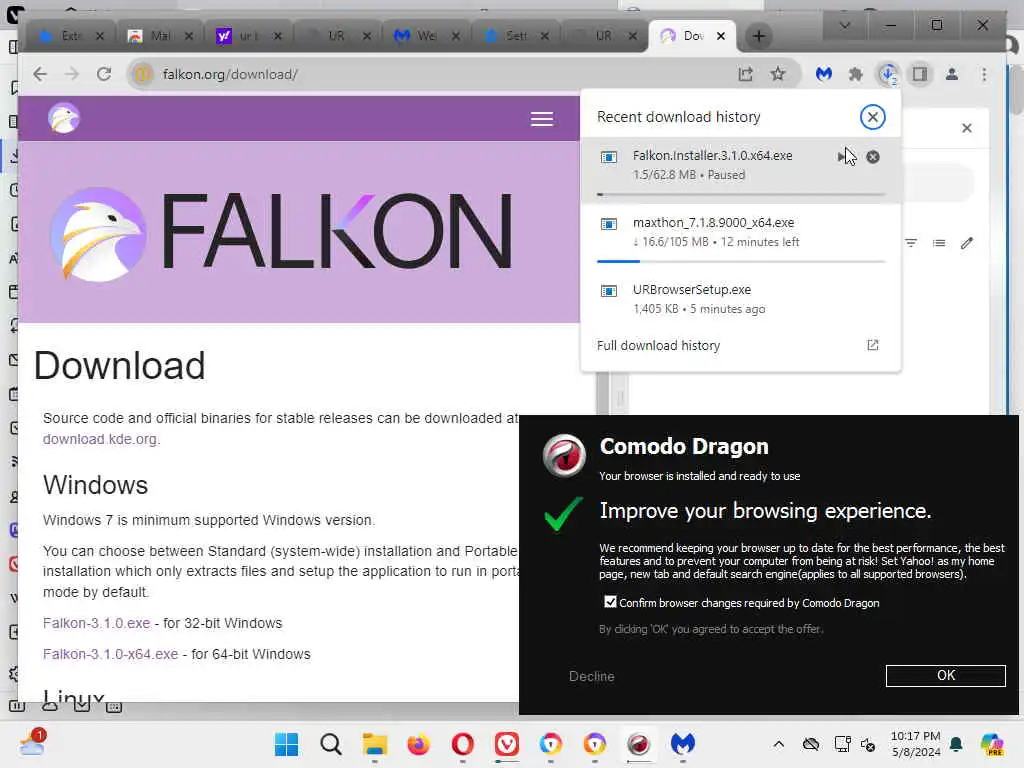Decline the Comodo Dragon offer
Screen dimensions: 1024x768
592,677
